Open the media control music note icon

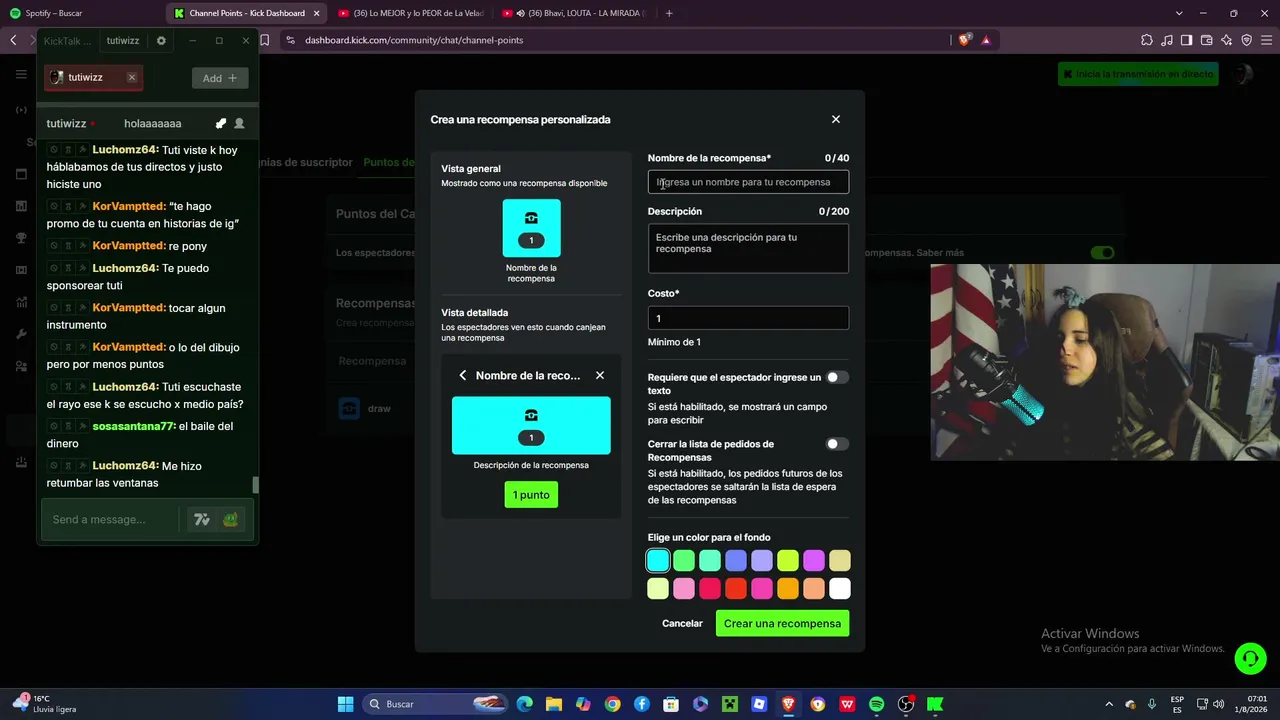point(1166,40)
